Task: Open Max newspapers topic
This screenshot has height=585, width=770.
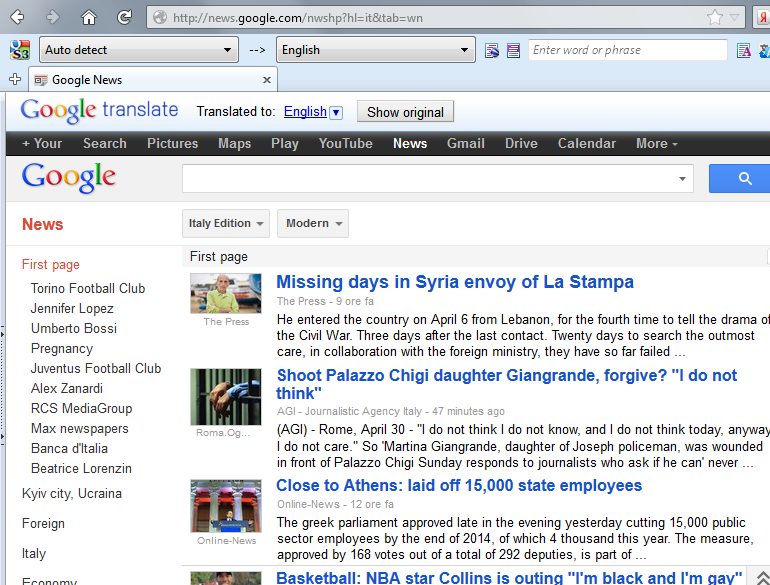Action: (x=80, y=429)
